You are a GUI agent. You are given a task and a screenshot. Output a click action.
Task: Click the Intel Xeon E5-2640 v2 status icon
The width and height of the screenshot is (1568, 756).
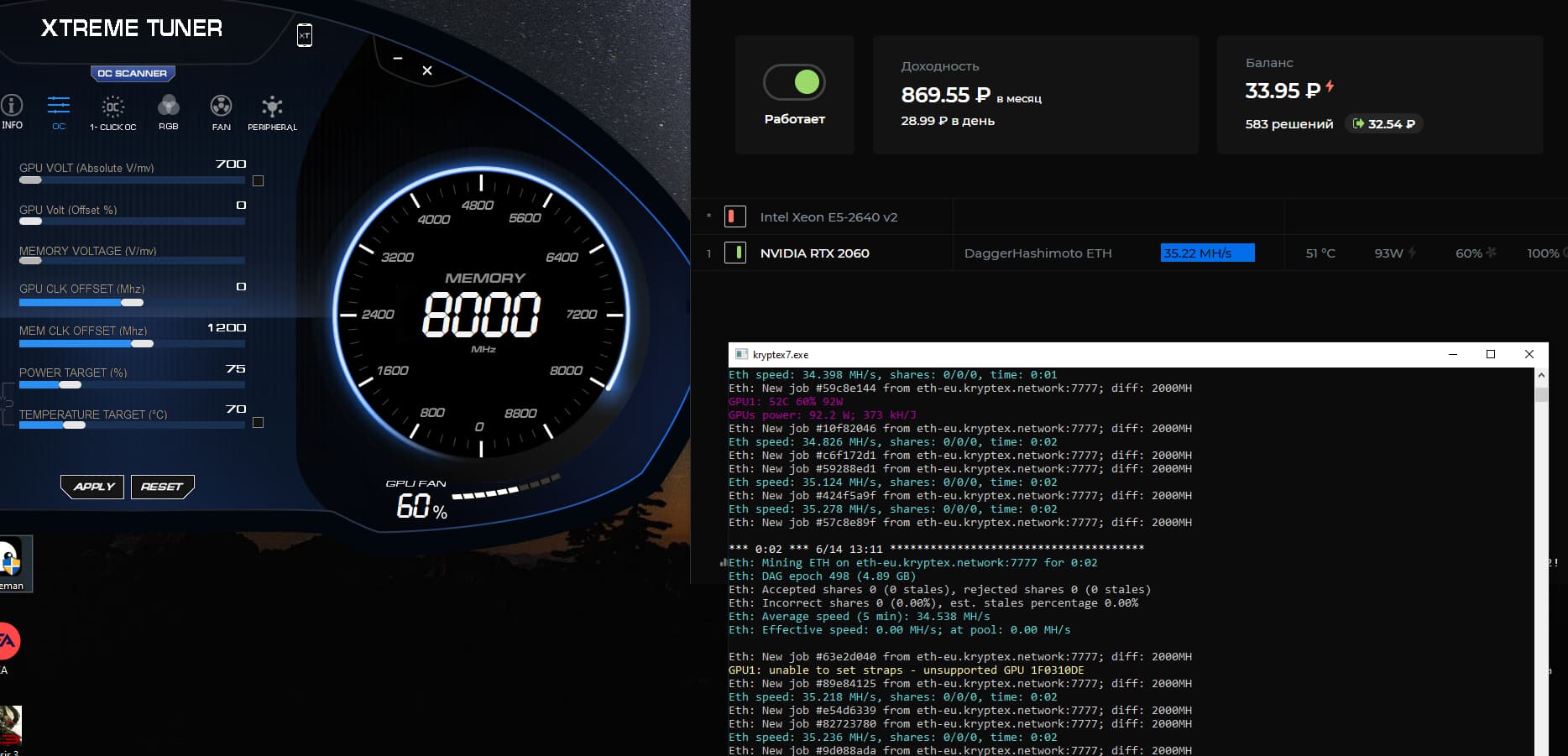(x=734, y=216)
